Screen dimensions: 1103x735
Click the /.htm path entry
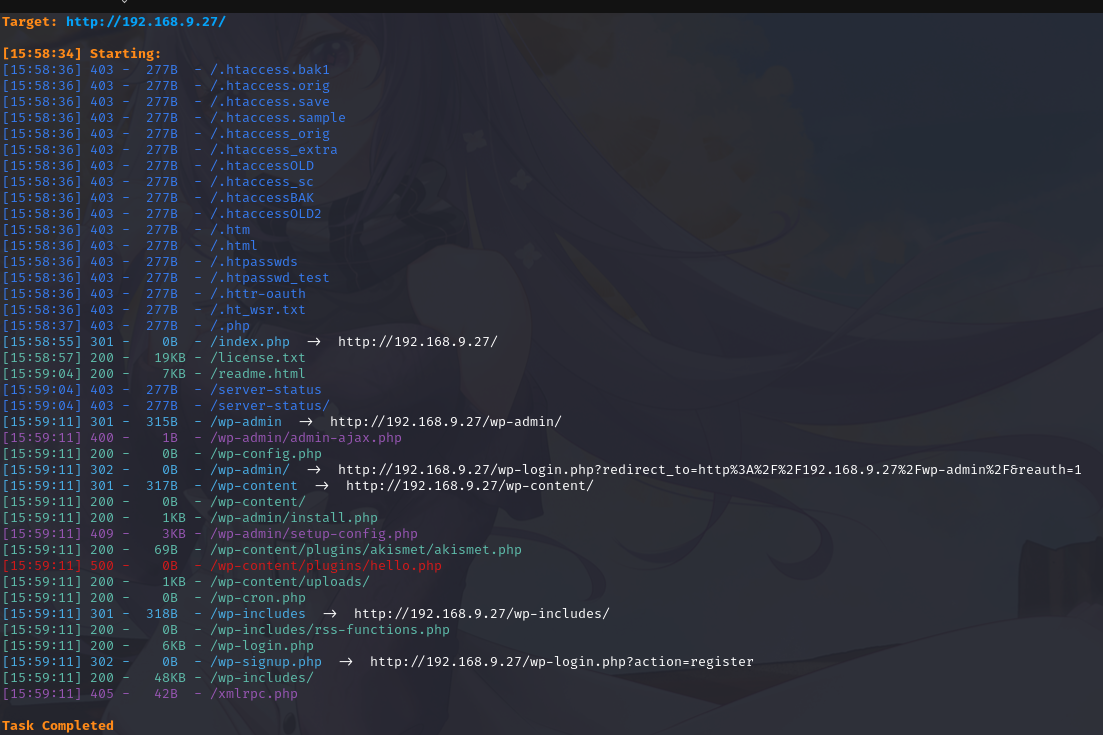[x=230, y=229]
